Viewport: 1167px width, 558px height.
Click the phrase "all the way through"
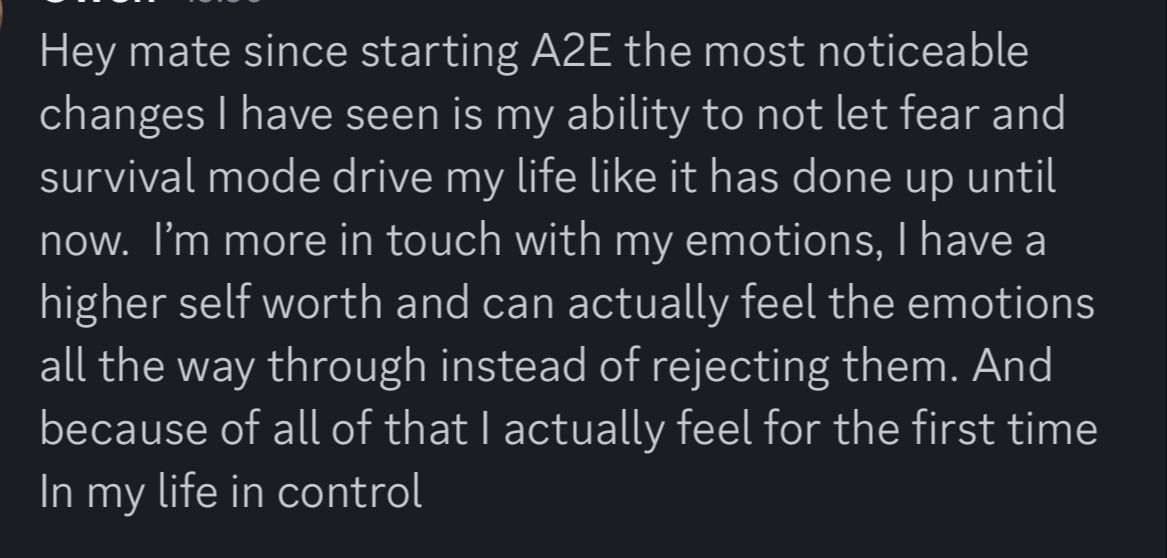click(x=234, y=368)
